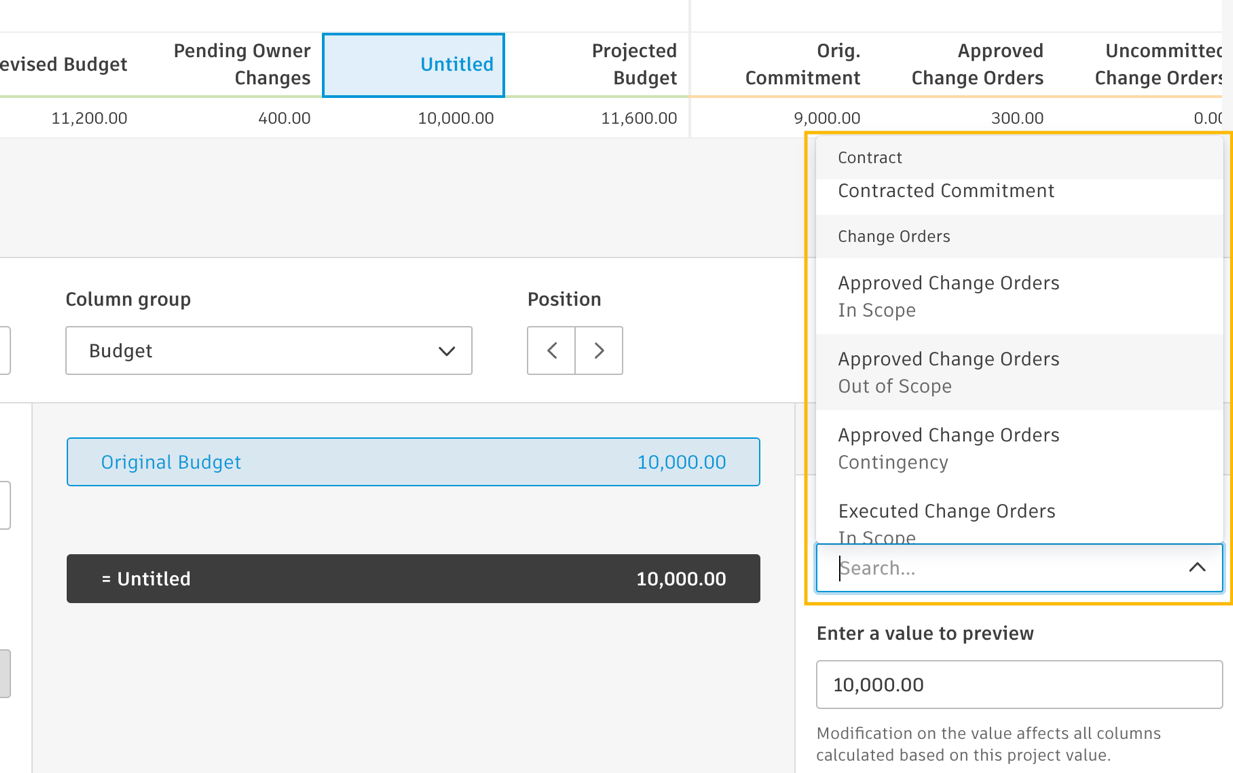Viewport: 1233px width, 773px height.
Task: Click the Revised Budget column header
Action: point(64,64)
